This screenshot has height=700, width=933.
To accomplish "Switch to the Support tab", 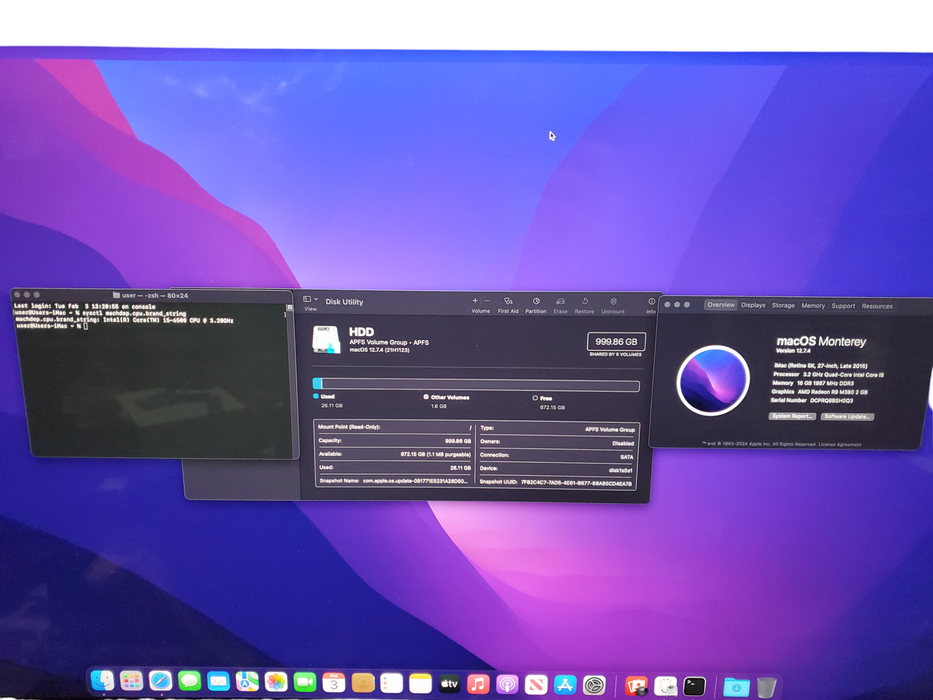I will click(843, 306).
